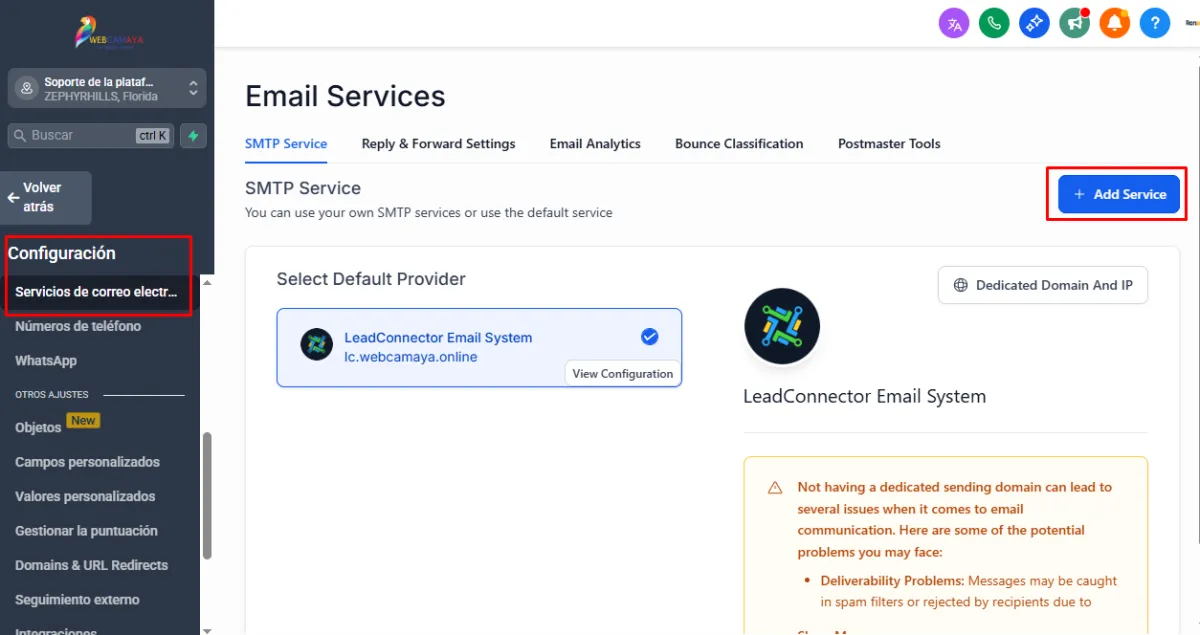Click the blue sparkle AI assistant icon
This screenshot has width=1200, height=635.
tap(1034, 23)
